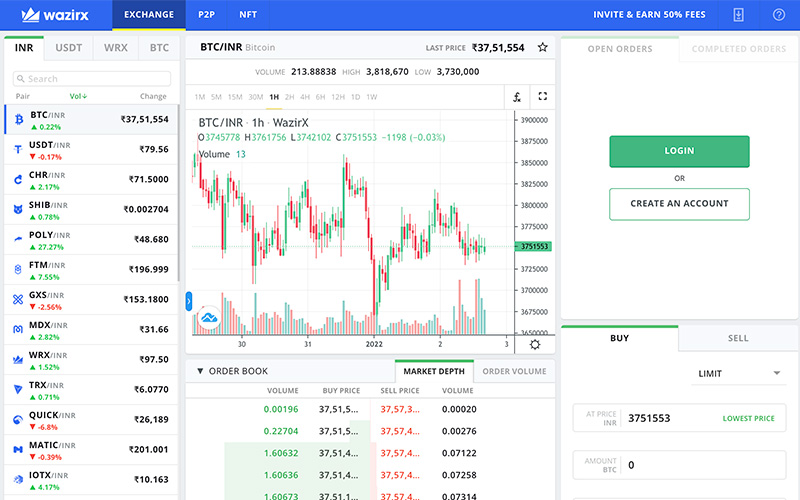Click the QUICK coin icon
This screenshot has height=500, width=800.
(18, 419)
